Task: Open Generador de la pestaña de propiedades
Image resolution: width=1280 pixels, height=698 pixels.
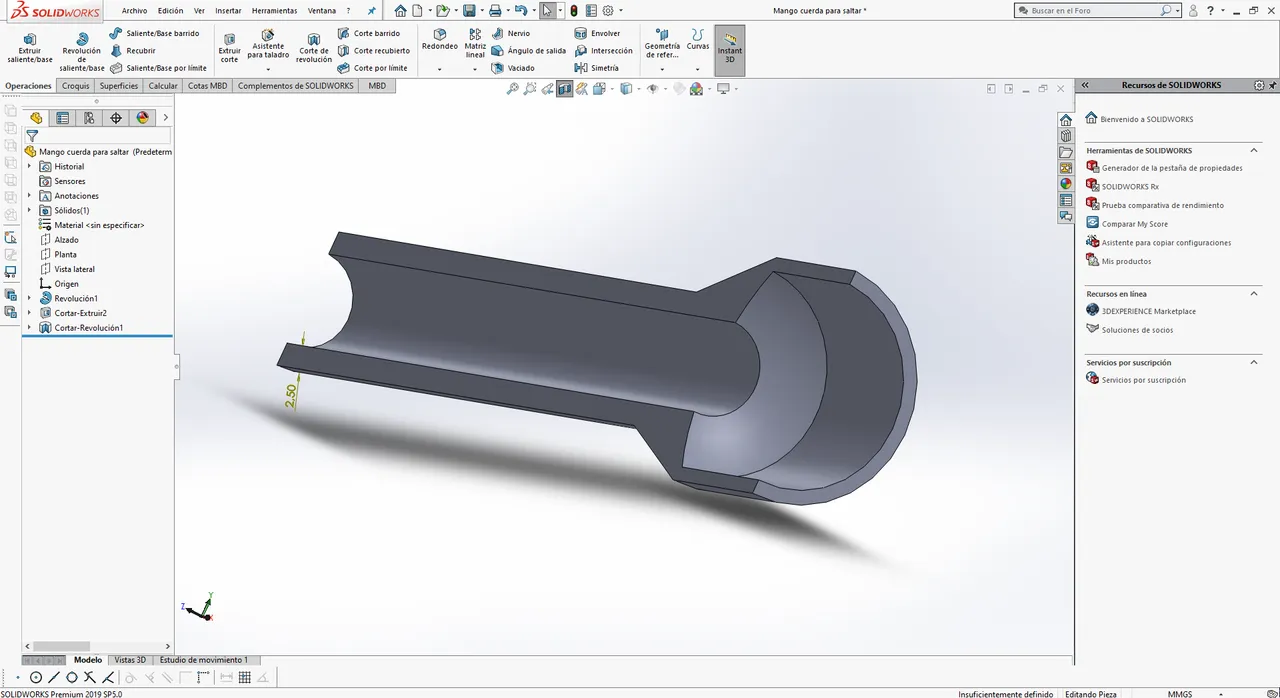Action: (x=1172, y=168)
